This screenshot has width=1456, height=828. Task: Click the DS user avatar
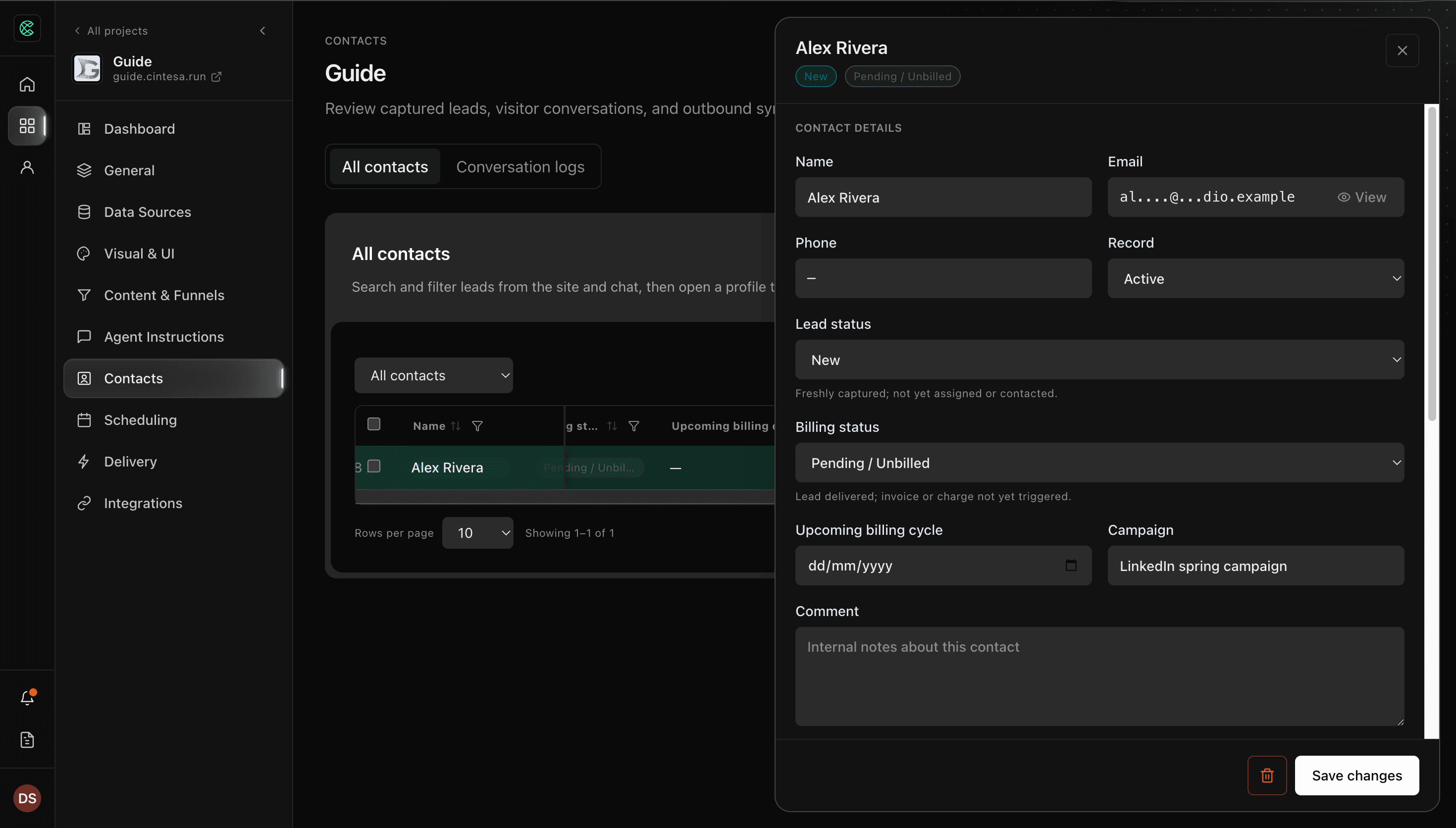[x=27, y=798]
